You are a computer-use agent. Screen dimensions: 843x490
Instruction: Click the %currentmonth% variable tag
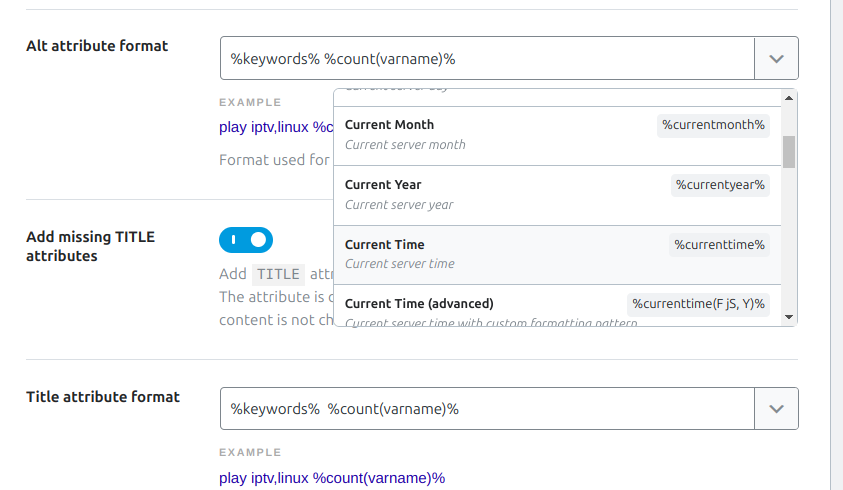coord(713,125)
